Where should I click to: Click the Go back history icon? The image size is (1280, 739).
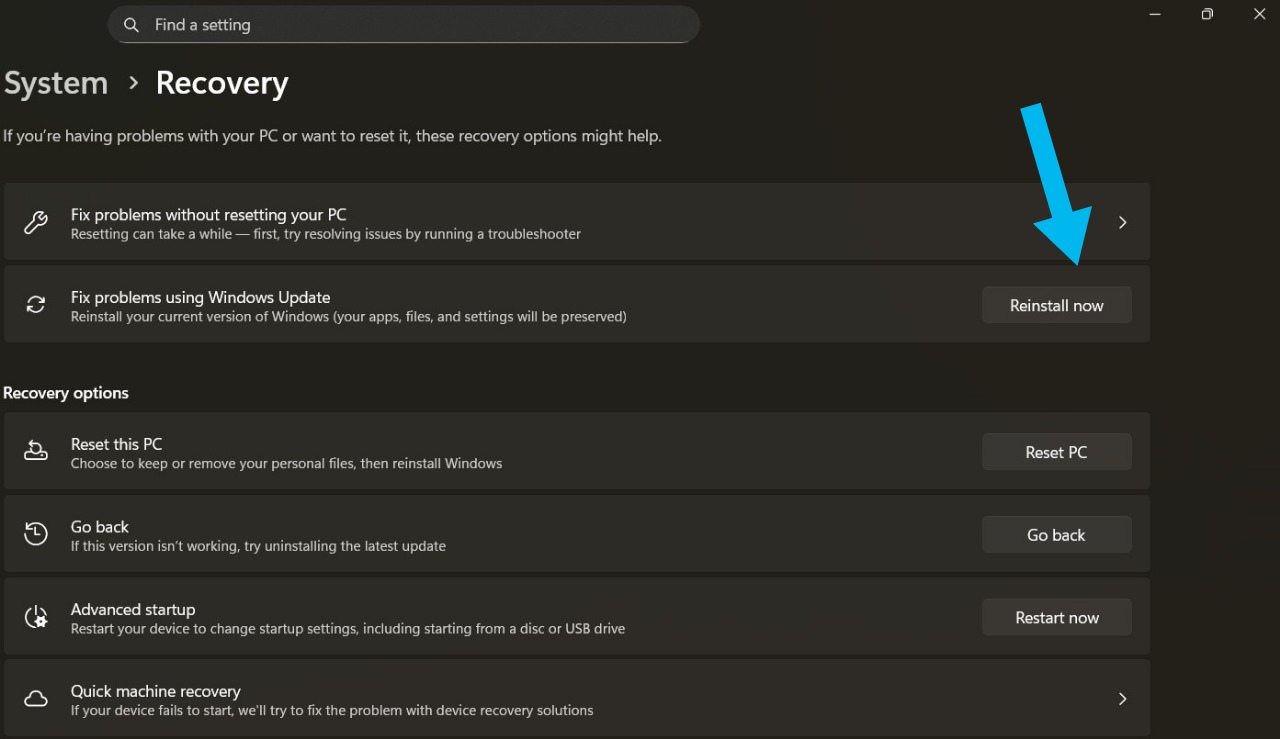point(36,534)
